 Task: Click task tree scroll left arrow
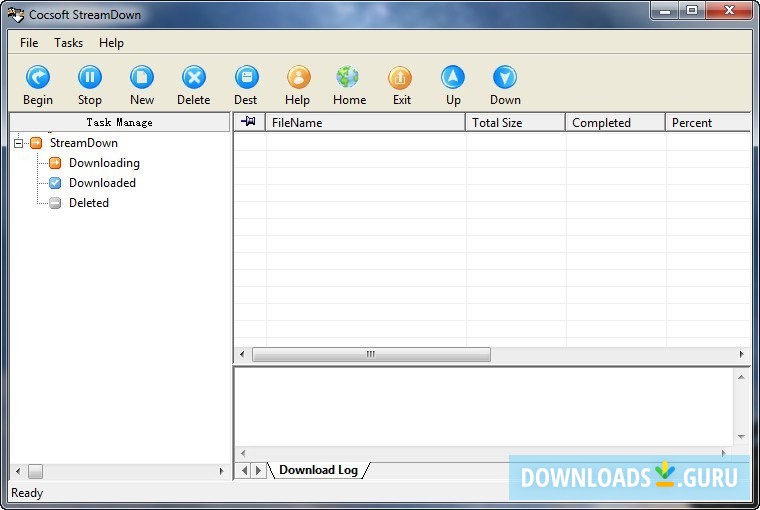18,471
